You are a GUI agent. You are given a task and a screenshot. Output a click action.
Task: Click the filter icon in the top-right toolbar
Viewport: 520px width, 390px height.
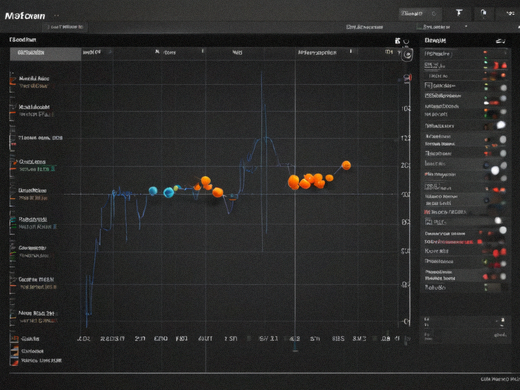tap(459, 13)
